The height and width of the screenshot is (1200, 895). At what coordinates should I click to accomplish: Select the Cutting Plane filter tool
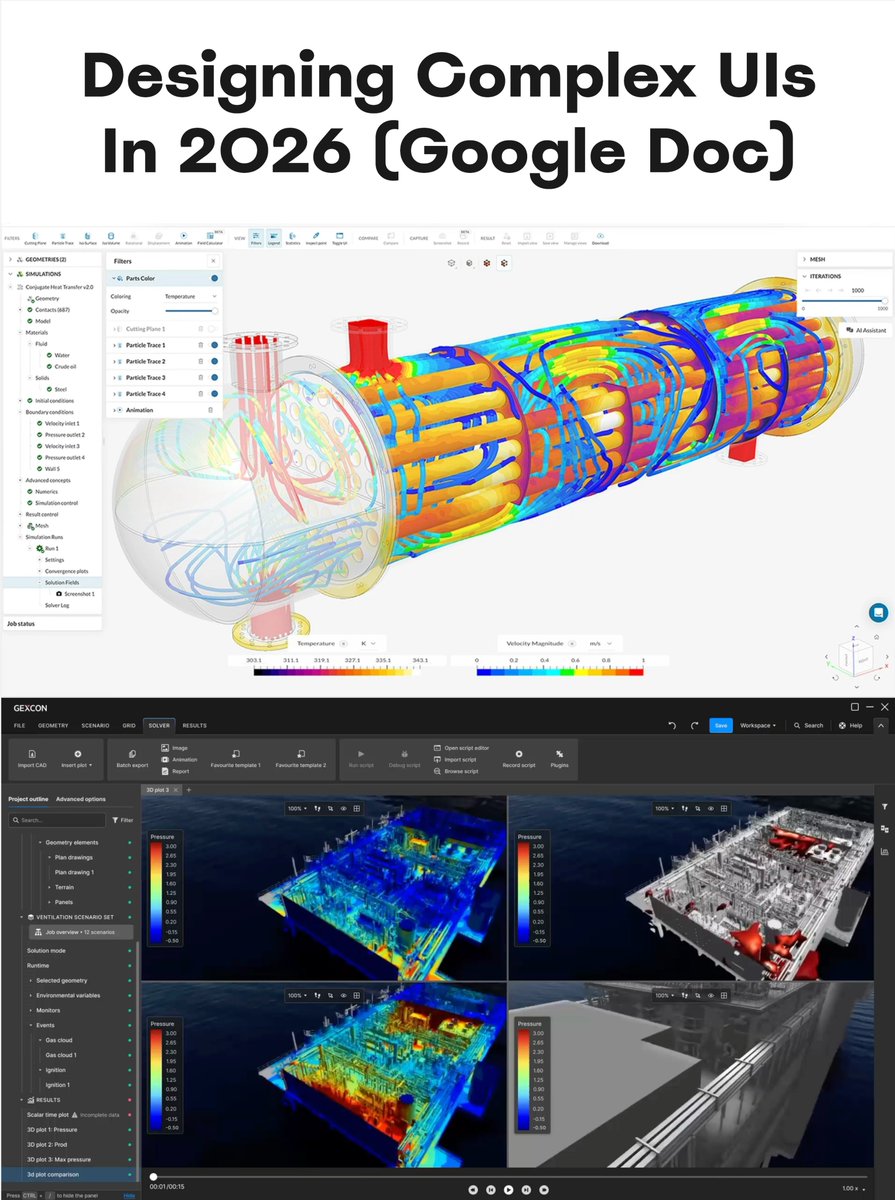(35, 239)
